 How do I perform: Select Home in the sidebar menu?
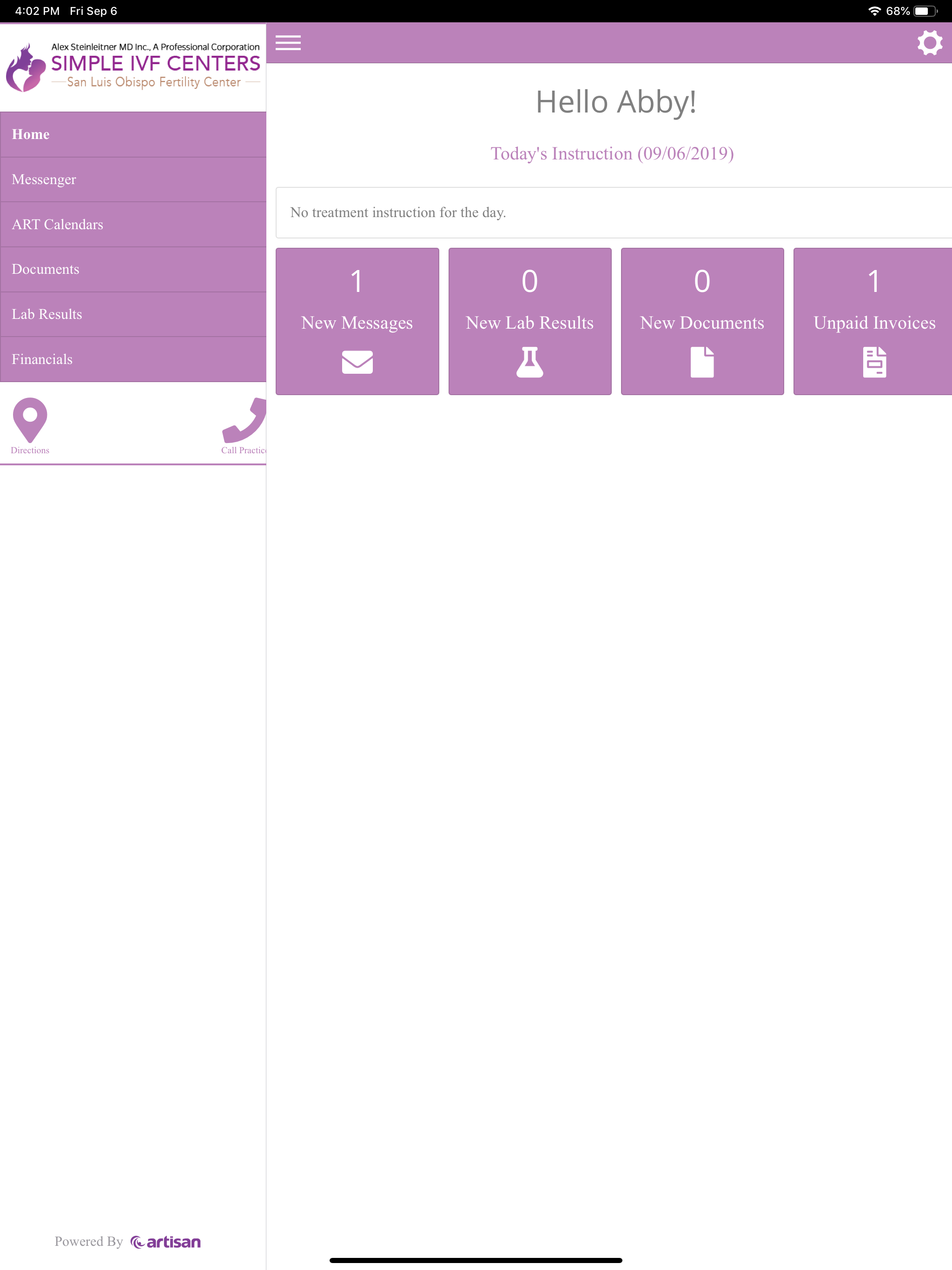click(x=133, y=134)
